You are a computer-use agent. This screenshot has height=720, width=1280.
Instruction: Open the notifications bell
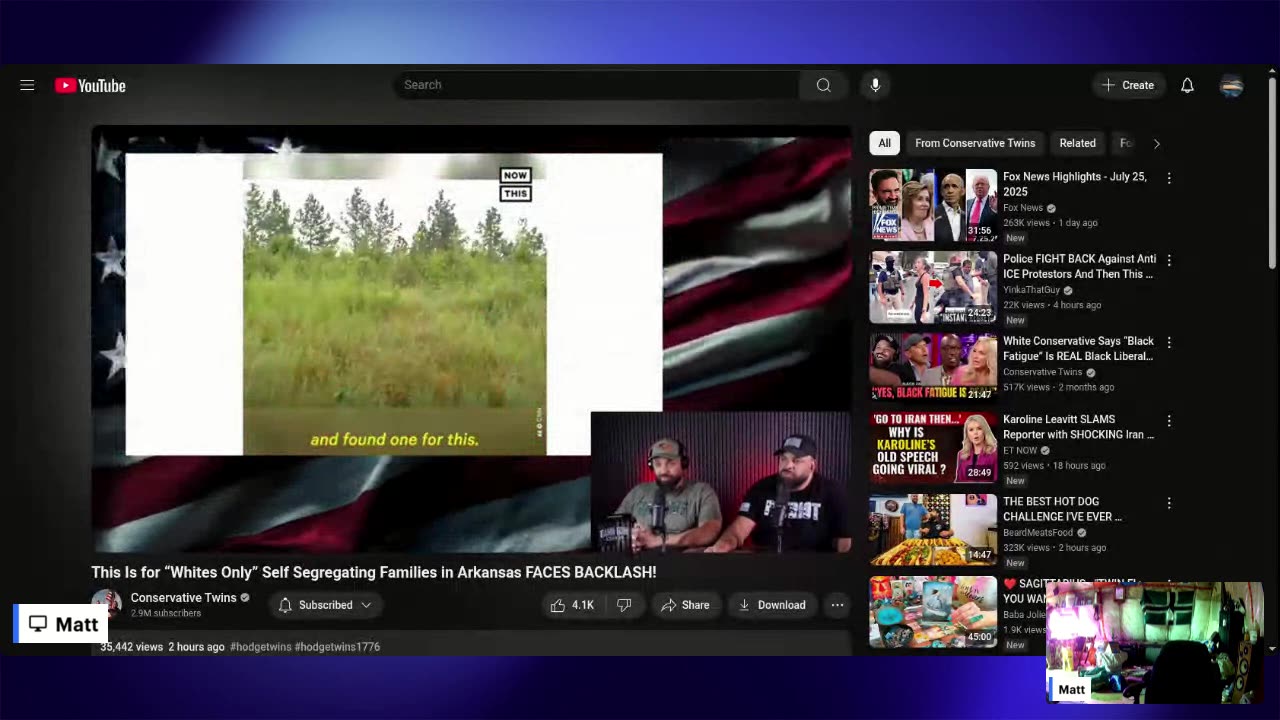[1187, 85]
